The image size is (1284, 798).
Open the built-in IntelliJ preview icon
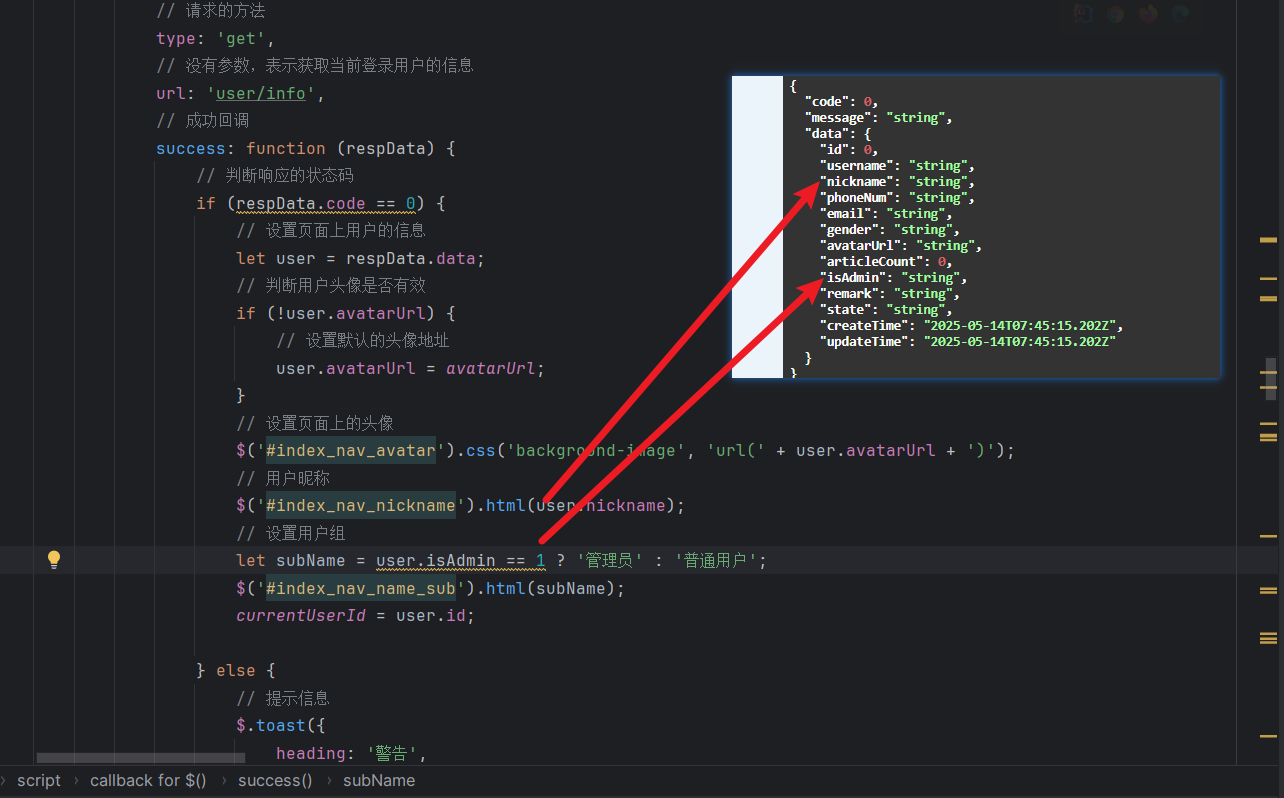click(1082, 13)
